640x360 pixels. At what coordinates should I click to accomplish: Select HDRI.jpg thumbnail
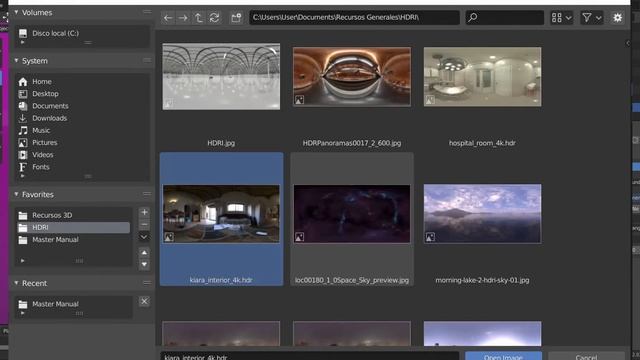221,77
